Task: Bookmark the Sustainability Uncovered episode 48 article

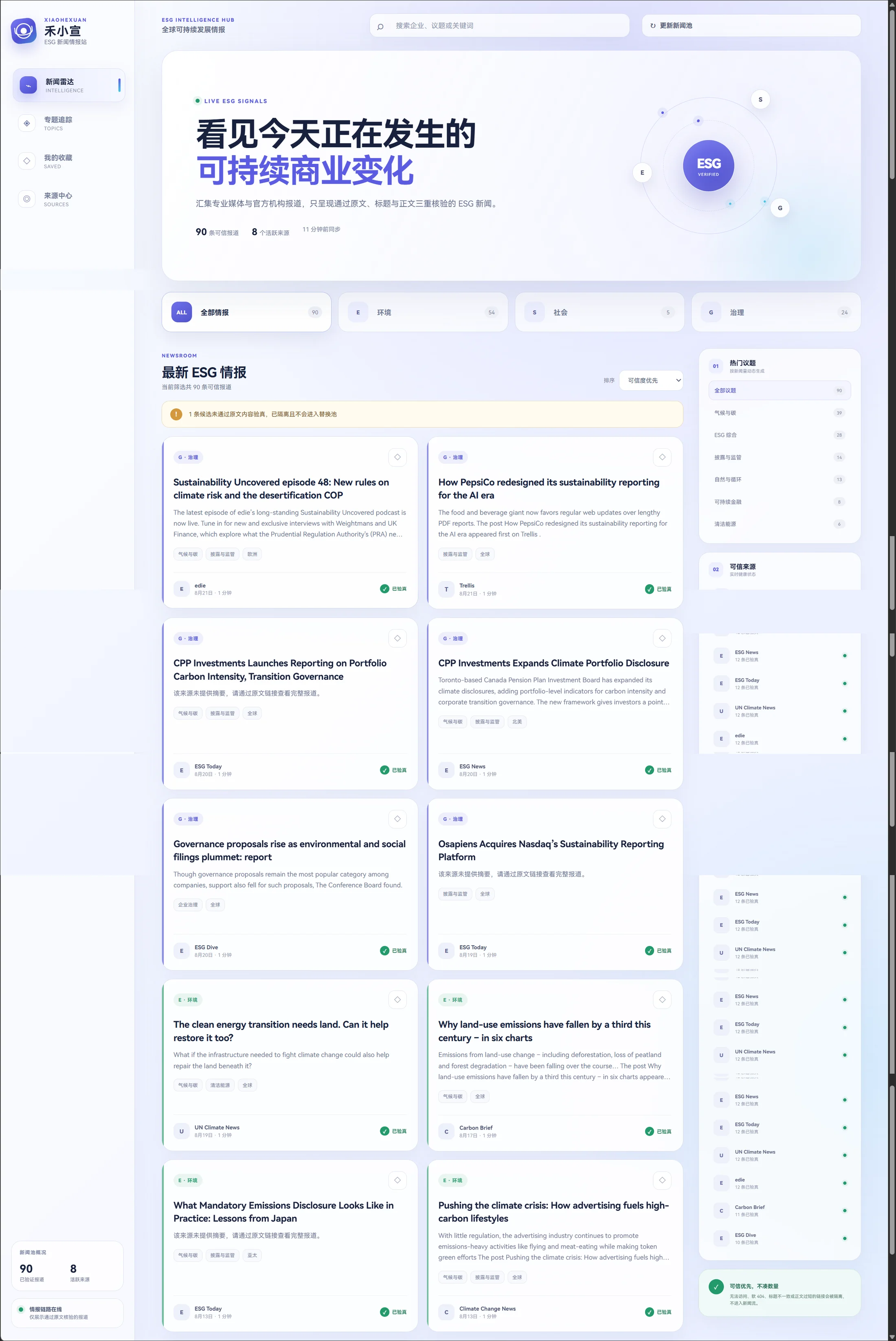Action: (x=397, y=457)
